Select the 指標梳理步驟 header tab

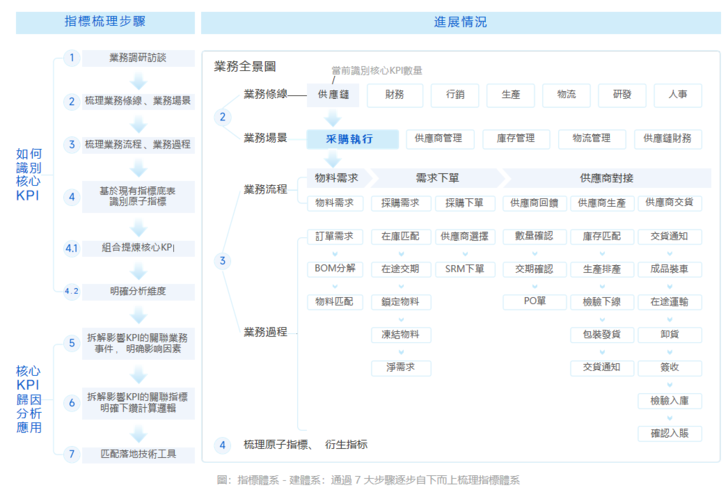point(106,22)
